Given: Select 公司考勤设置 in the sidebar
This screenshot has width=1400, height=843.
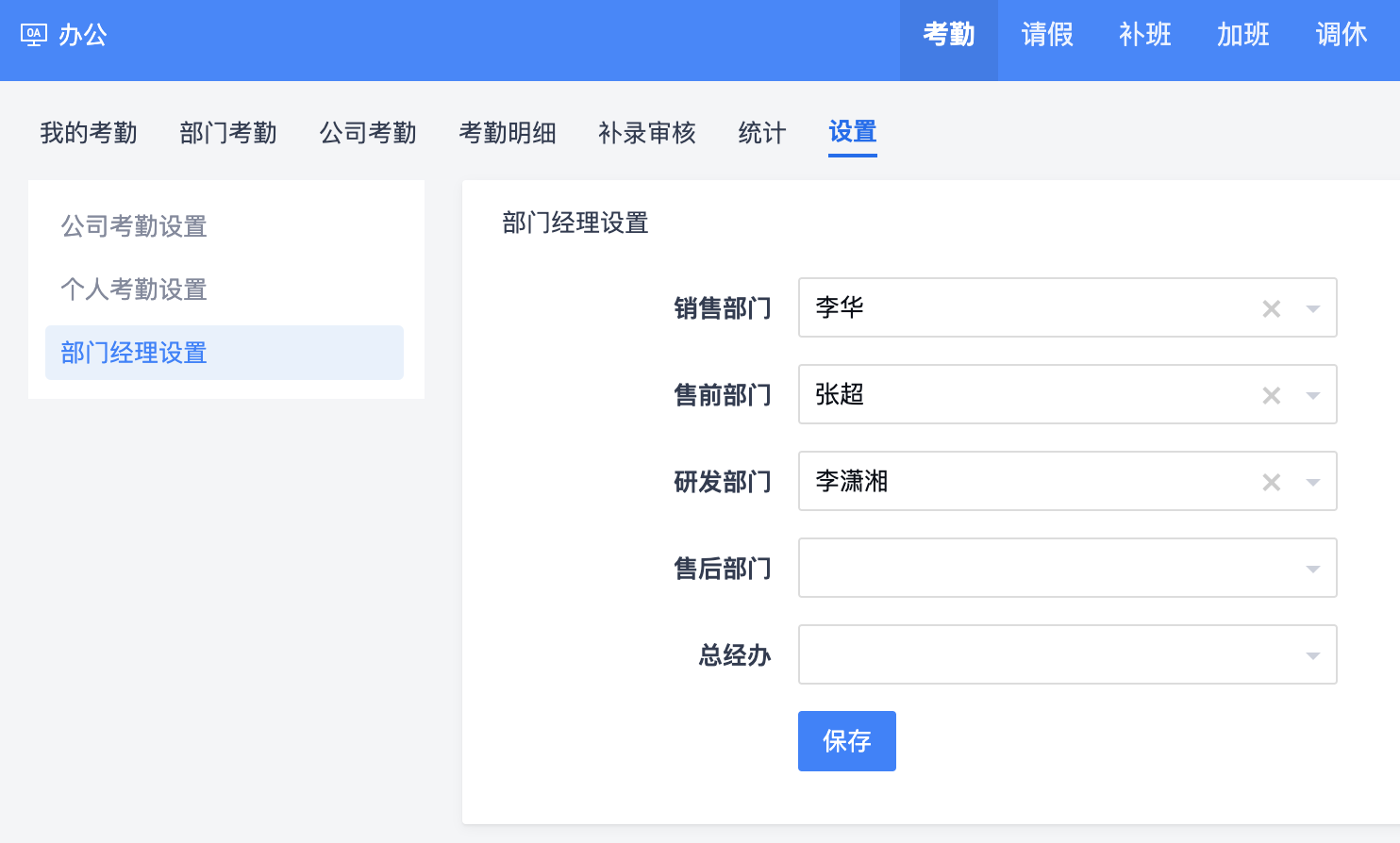Looking at the screenshot, I should point(134,226).
